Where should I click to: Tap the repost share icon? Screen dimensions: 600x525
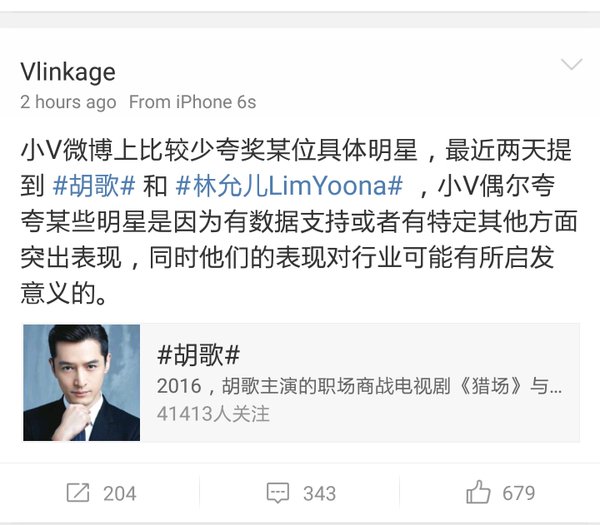tap(78, 492)
